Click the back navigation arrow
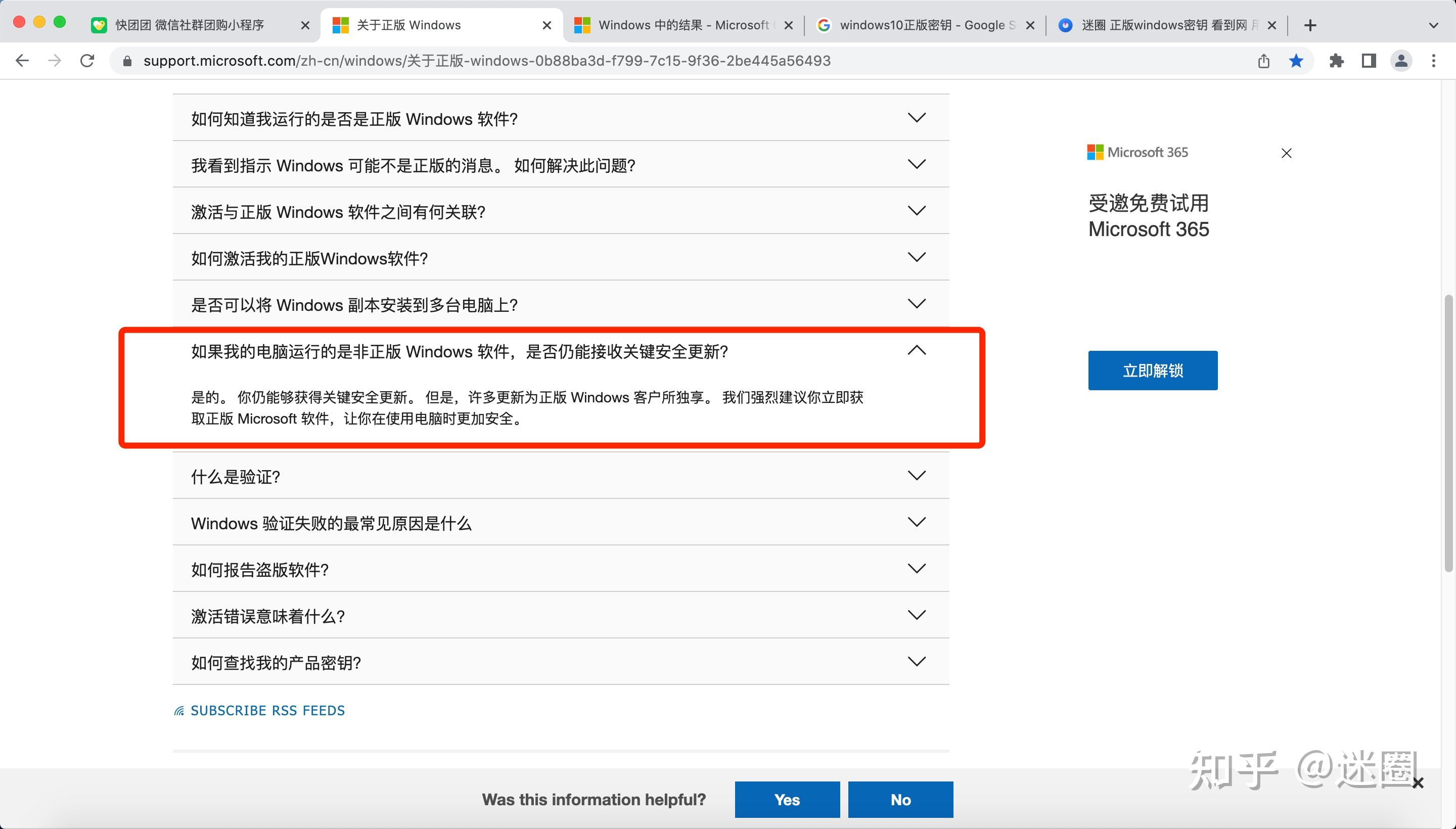Screen dimensions: 1456x829 click(x=22, y=60)
